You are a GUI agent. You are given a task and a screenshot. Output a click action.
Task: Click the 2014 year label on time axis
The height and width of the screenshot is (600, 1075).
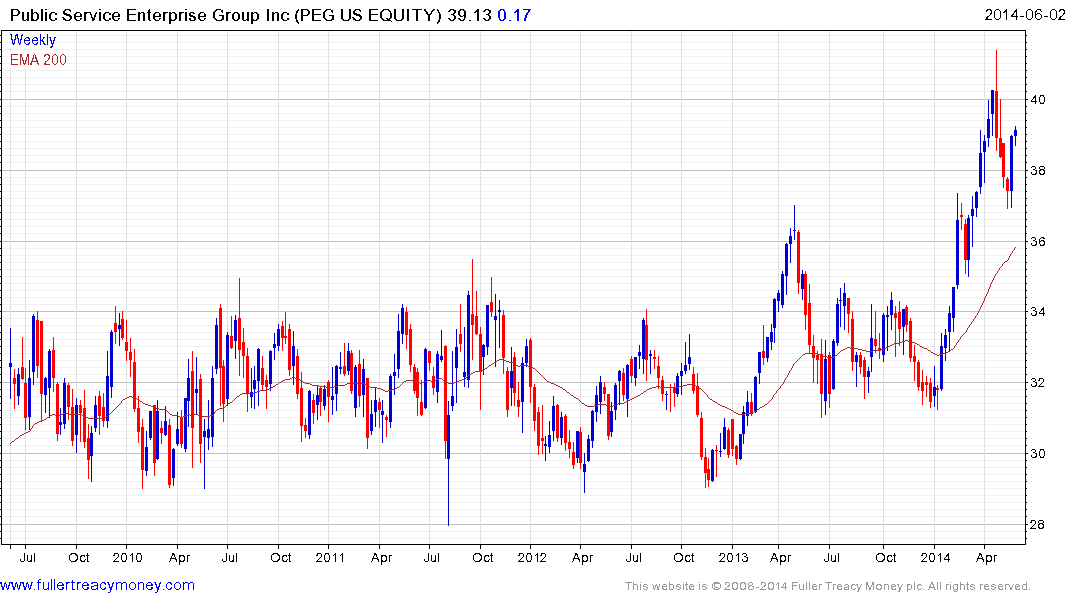(x=936, y=557)
